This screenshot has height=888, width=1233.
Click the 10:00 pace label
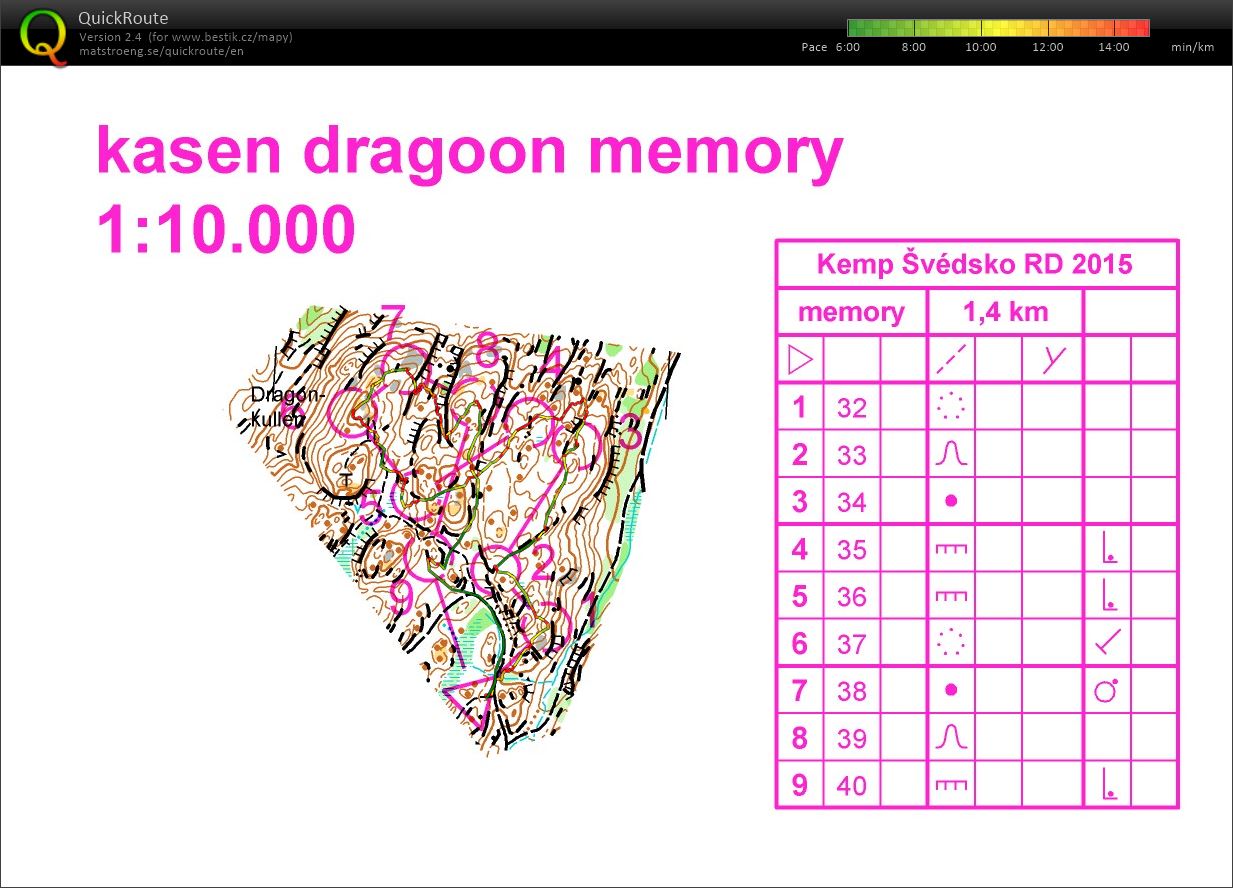(x=980, y=47)
